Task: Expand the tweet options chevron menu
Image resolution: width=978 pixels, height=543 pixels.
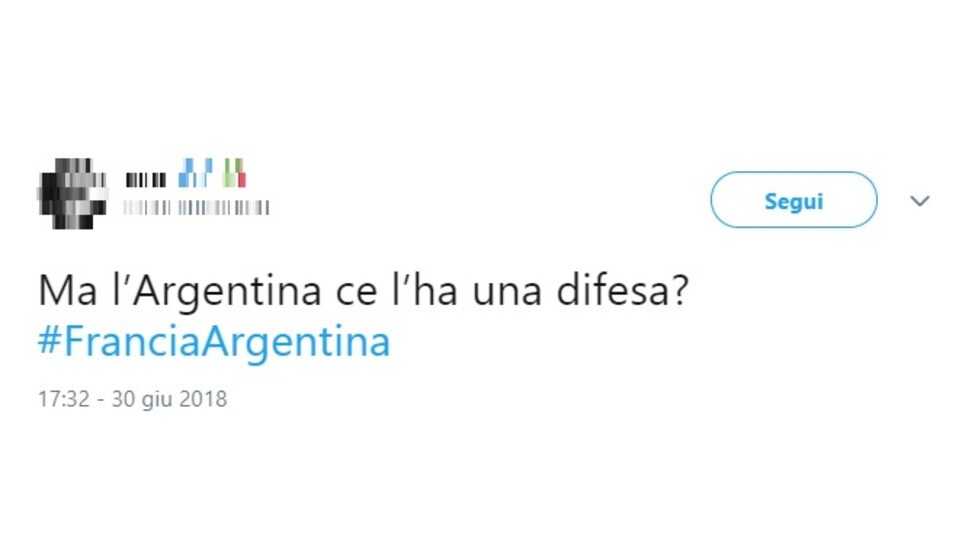Action: (919, 201)
